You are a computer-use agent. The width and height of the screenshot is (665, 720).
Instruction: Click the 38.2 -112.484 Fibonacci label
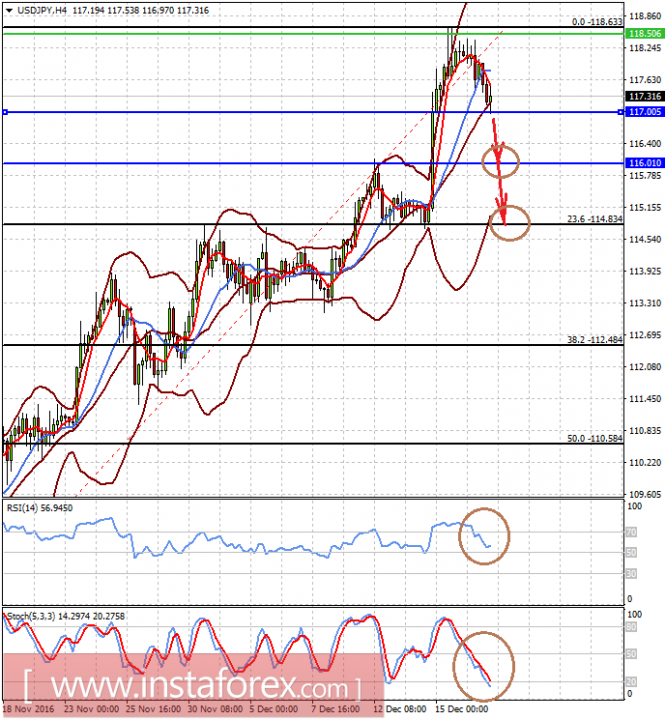(x=595, y=340)
